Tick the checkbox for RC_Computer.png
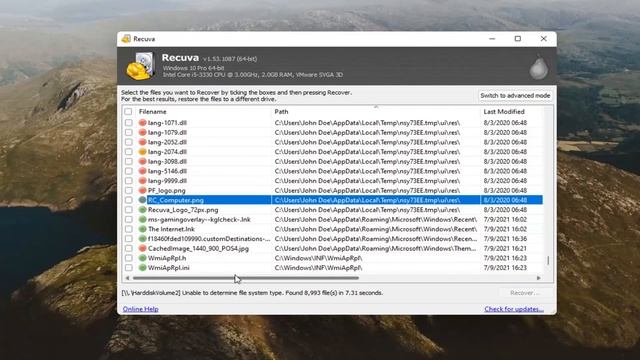Image resolution: width=640 pixels, height=360 pixels. 129,200
